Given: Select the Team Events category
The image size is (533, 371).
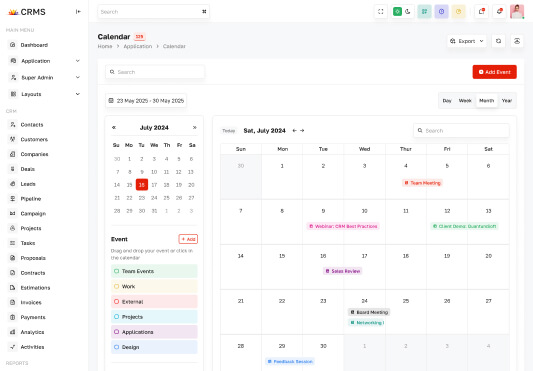Looking at the screenshot, I should (x=154, y=271).
